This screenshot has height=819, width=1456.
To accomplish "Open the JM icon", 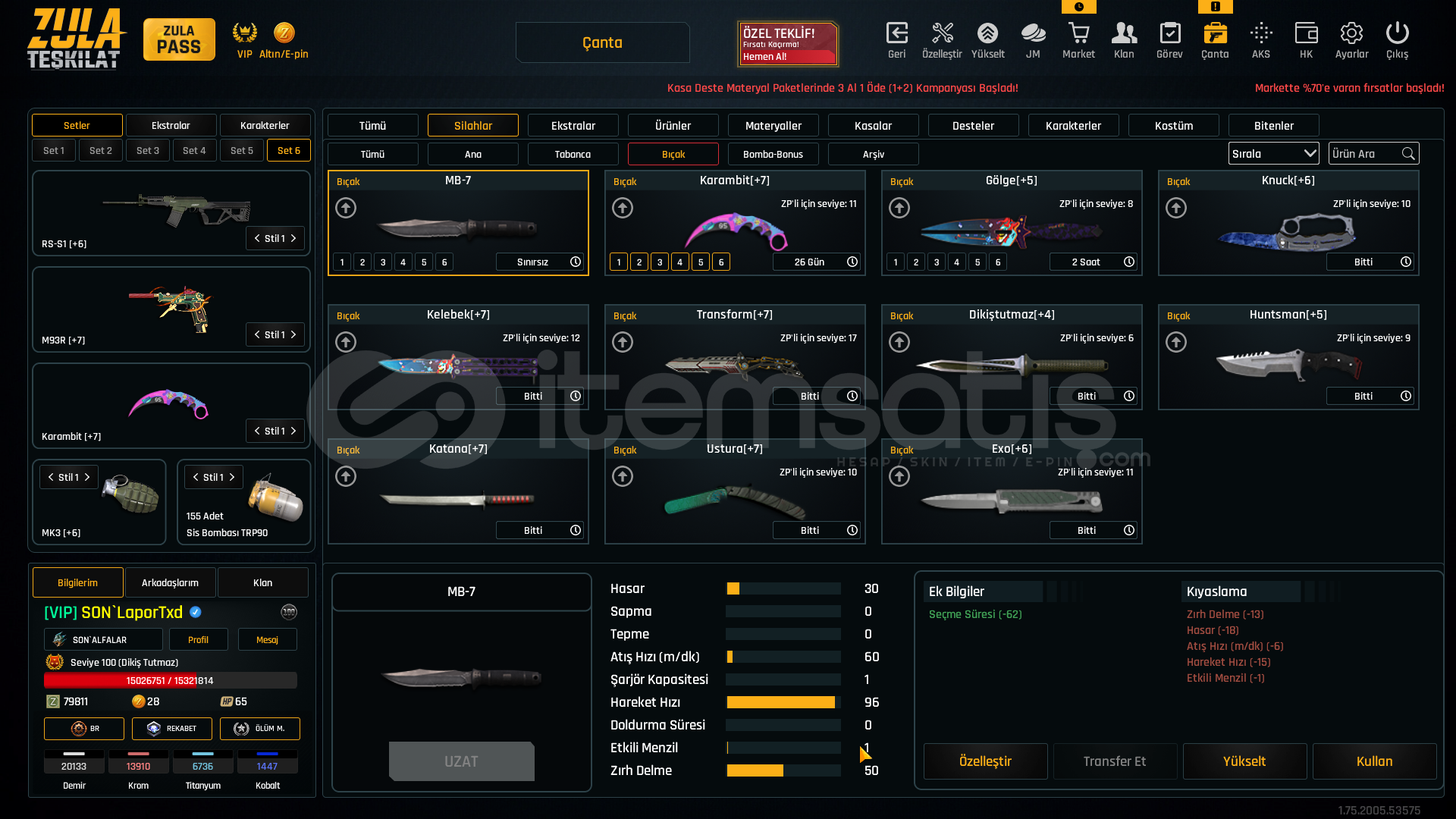I will pos(1033,33).
